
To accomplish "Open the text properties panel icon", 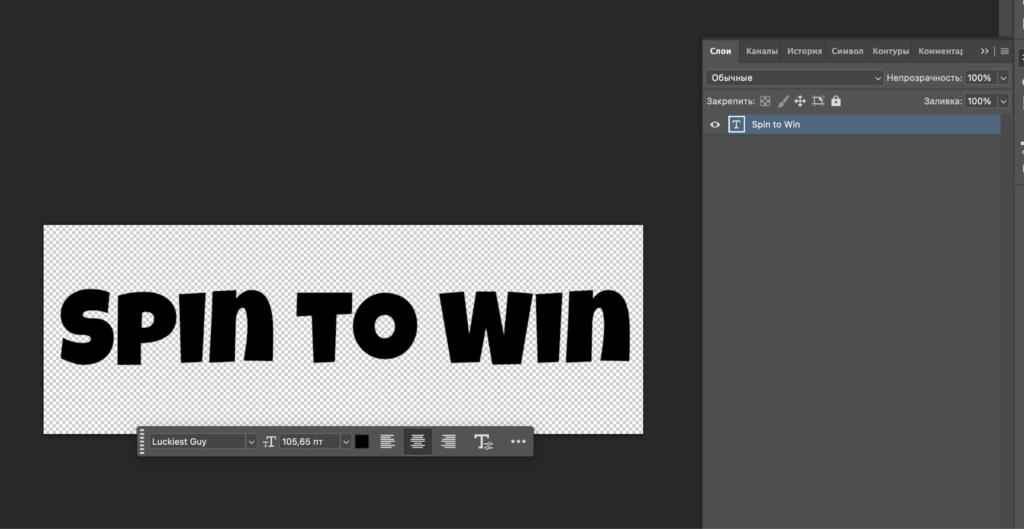I will click(x=483, y=441).
